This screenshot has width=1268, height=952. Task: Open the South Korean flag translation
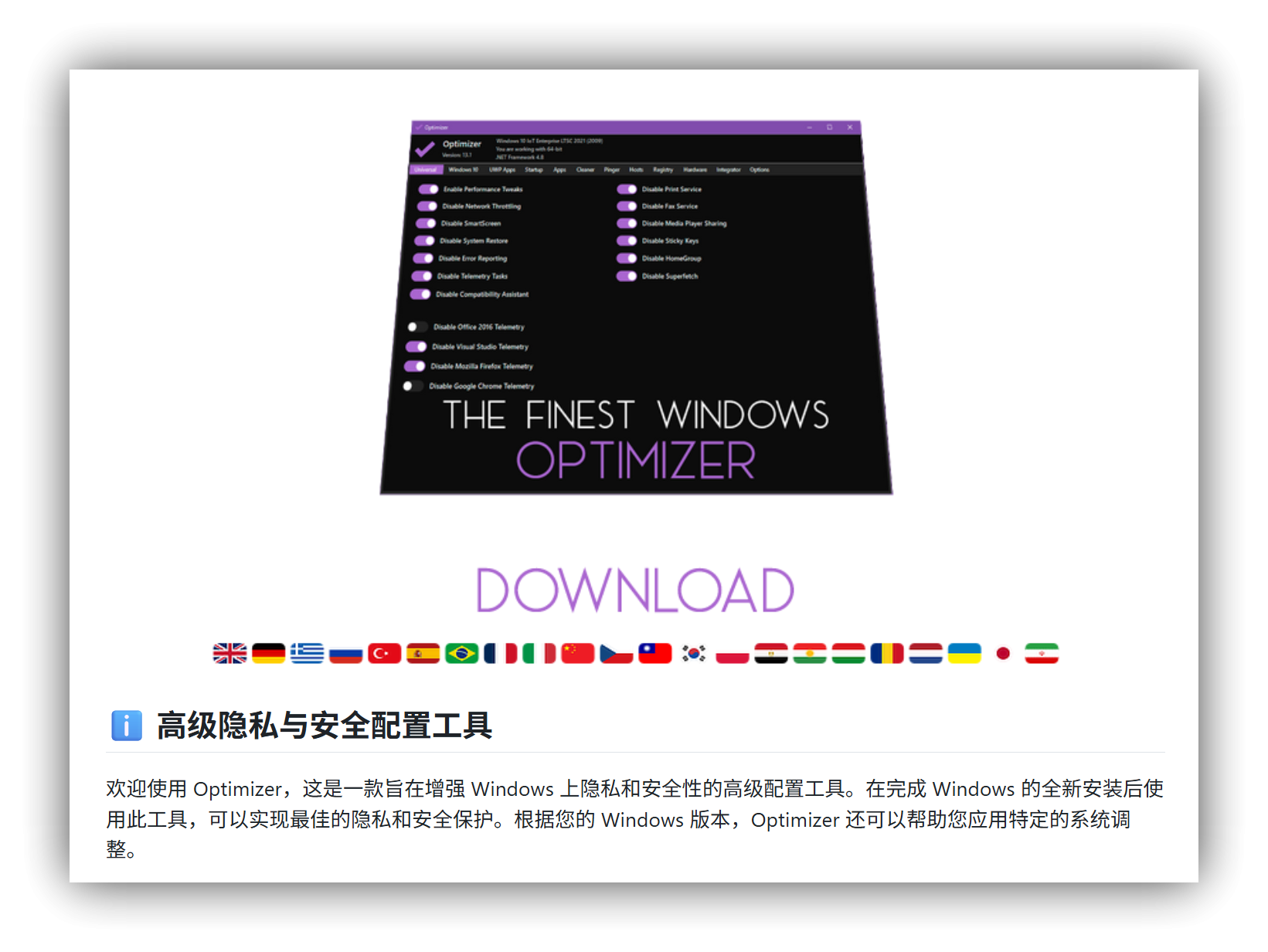click(693, 654)
